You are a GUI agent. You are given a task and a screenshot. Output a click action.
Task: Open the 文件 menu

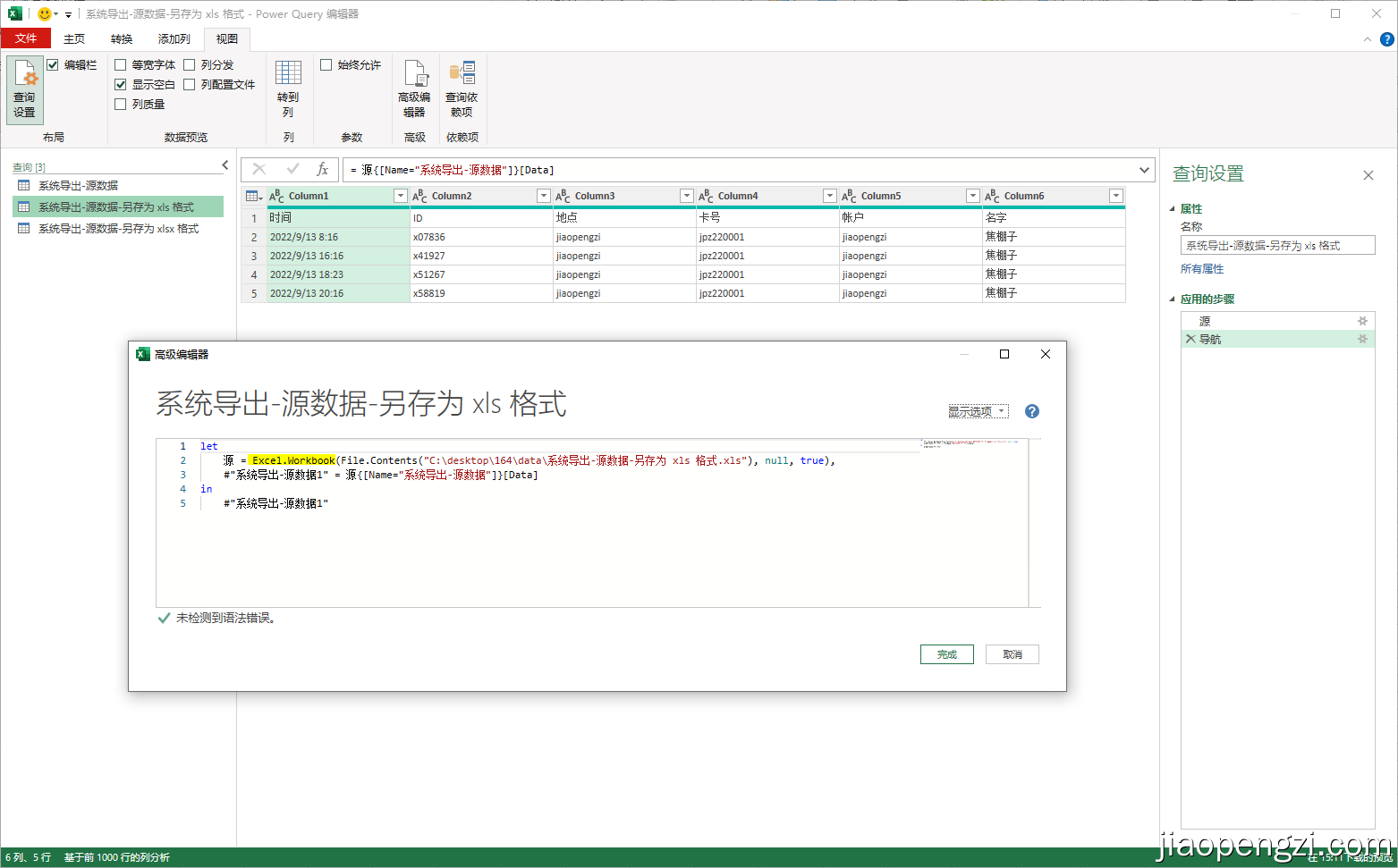(26, 38)
